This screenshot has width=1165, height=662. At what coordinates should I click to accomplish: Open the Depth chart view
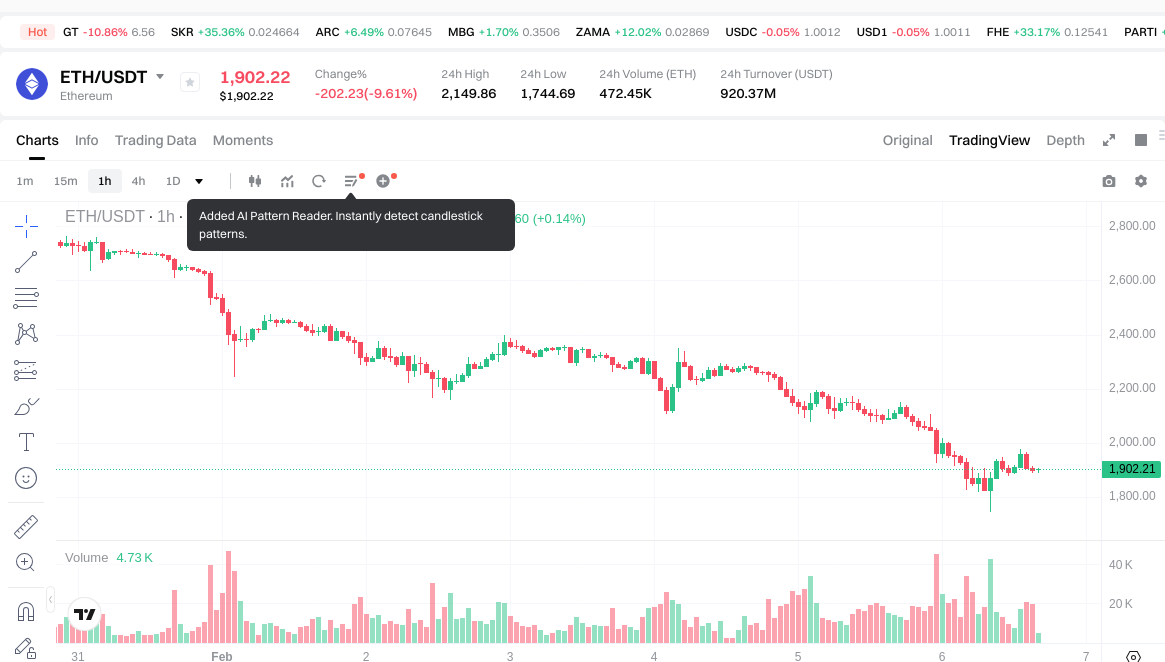pos(1065,140)
